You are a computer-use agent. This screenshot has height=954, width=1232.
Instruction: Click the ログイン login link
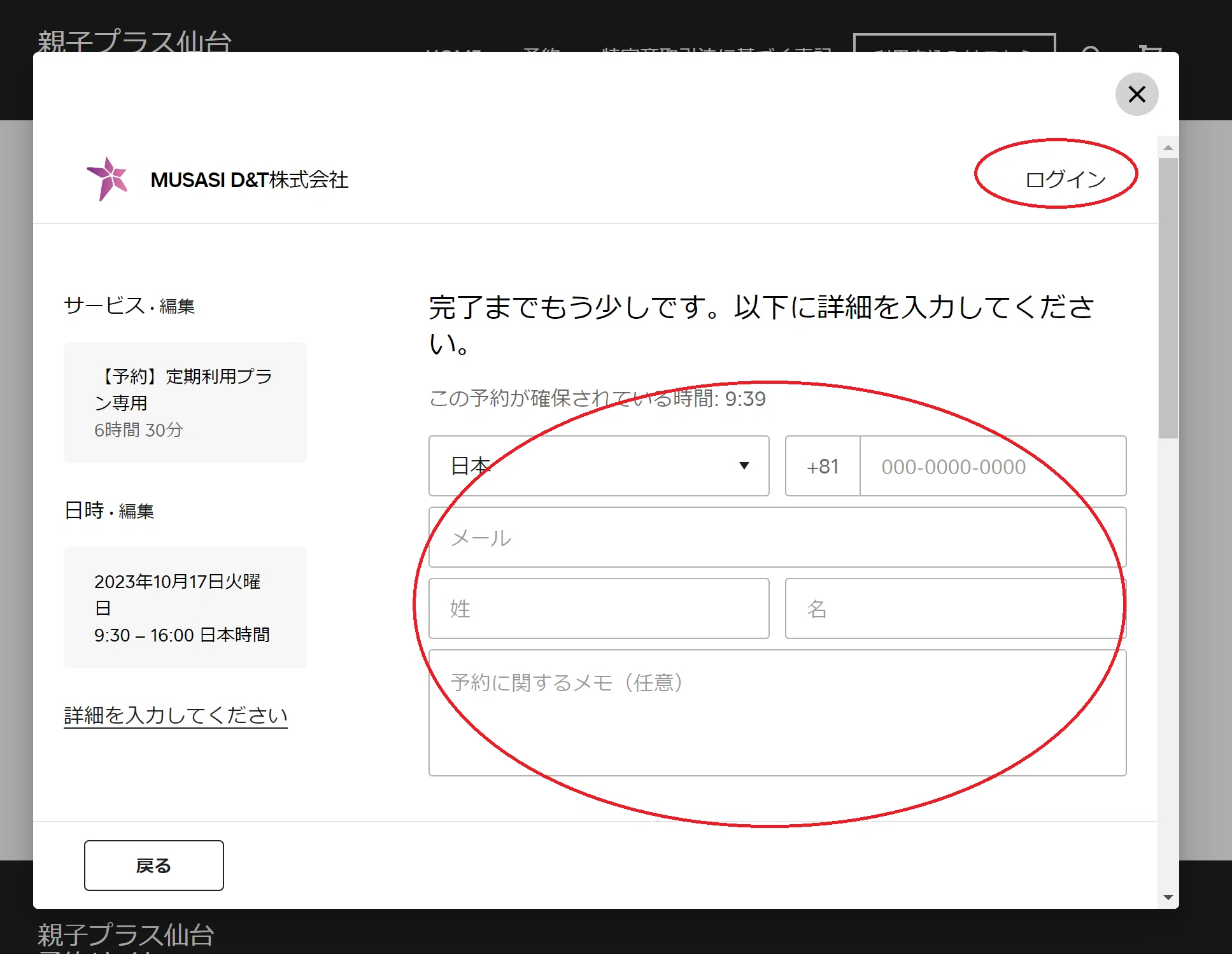click(x=1065, y=179)
